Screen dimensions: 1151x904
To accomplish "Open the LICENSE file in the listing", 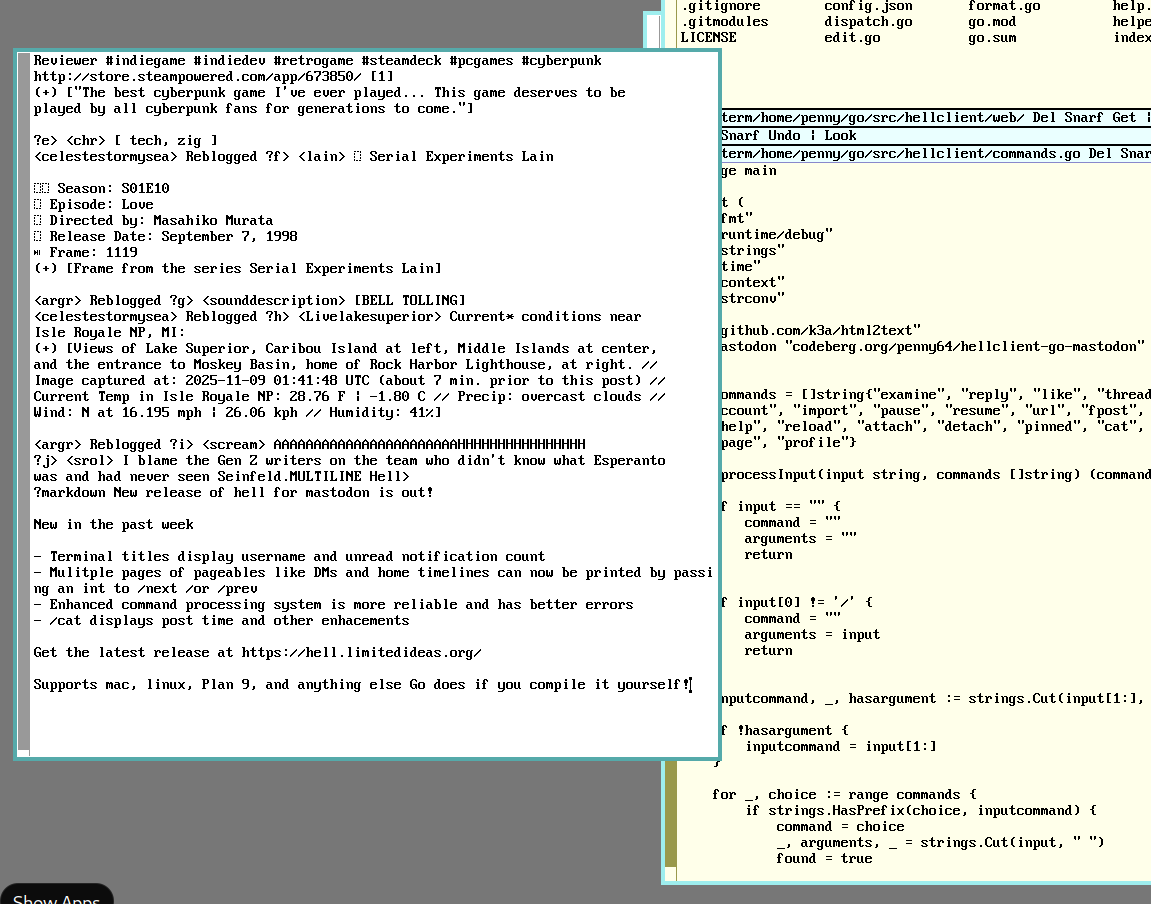I will (708, 38).
